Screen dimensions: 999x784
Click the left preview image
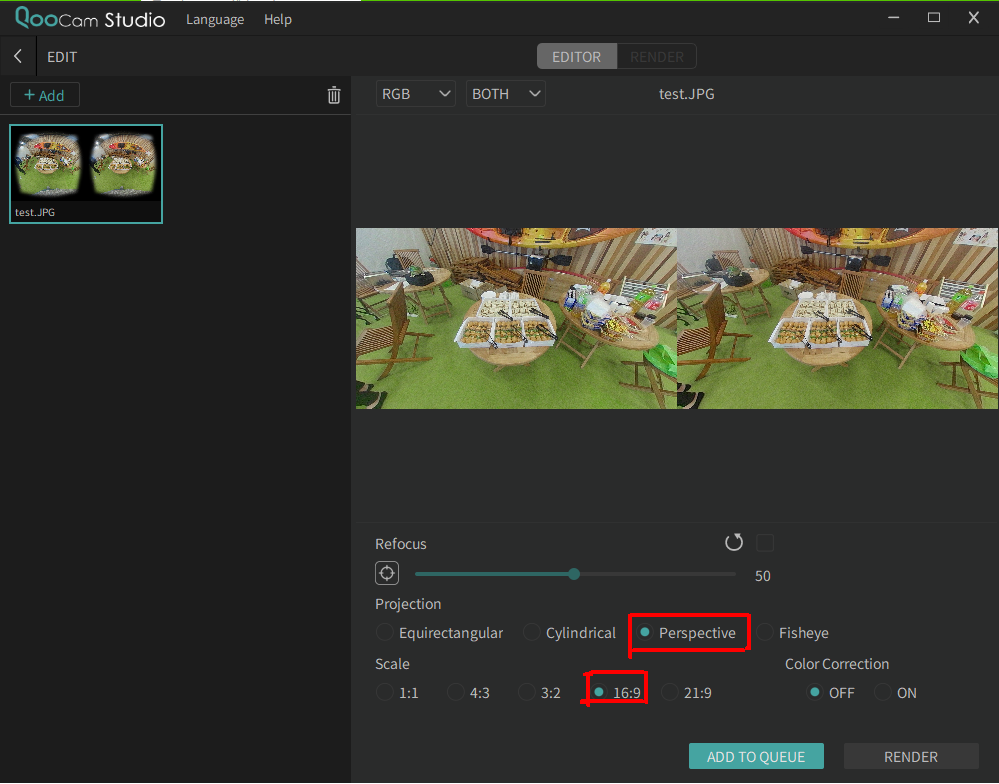tap(516, 318)
